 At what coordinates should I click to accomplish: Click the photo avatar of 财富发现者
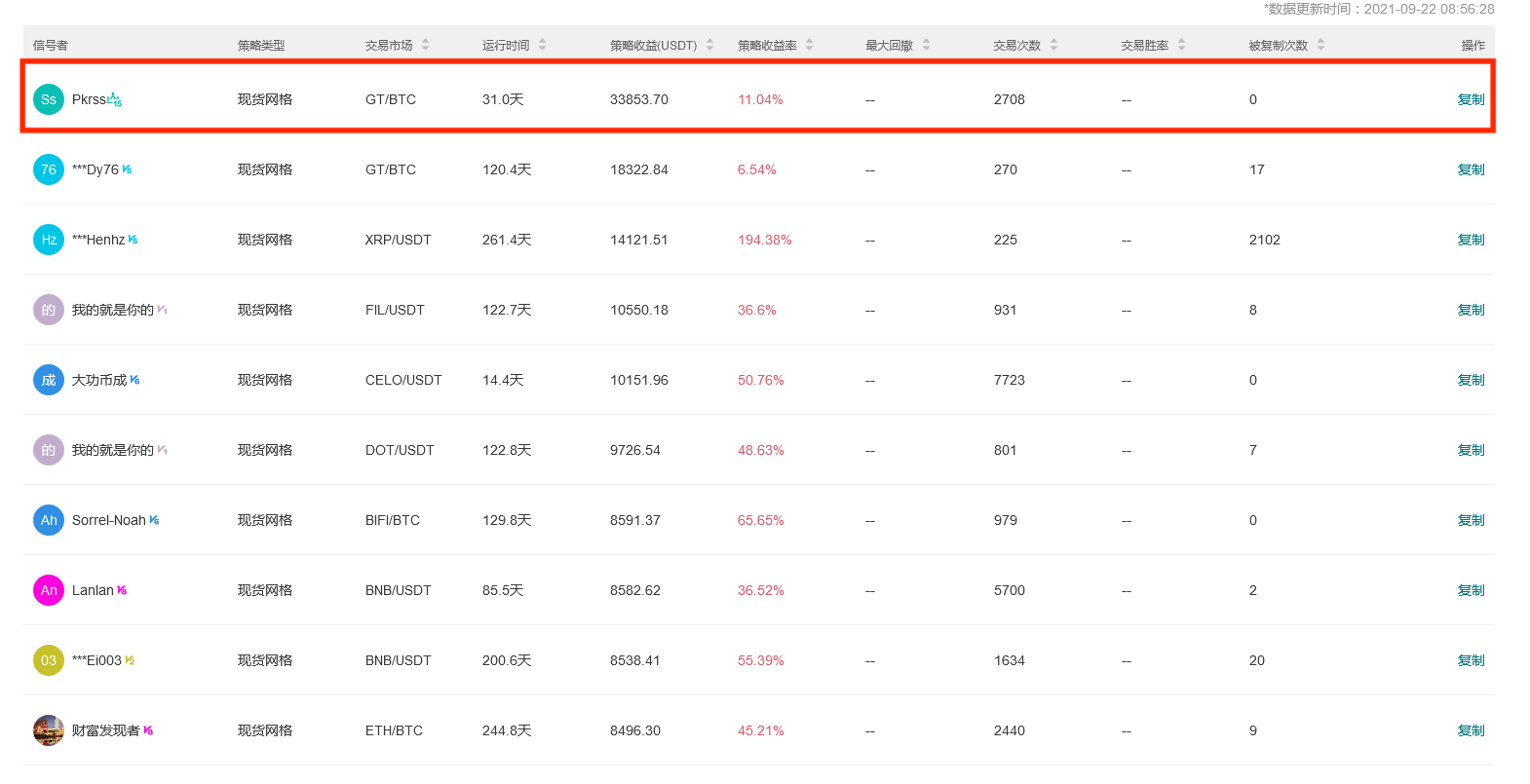pos(49,730)
